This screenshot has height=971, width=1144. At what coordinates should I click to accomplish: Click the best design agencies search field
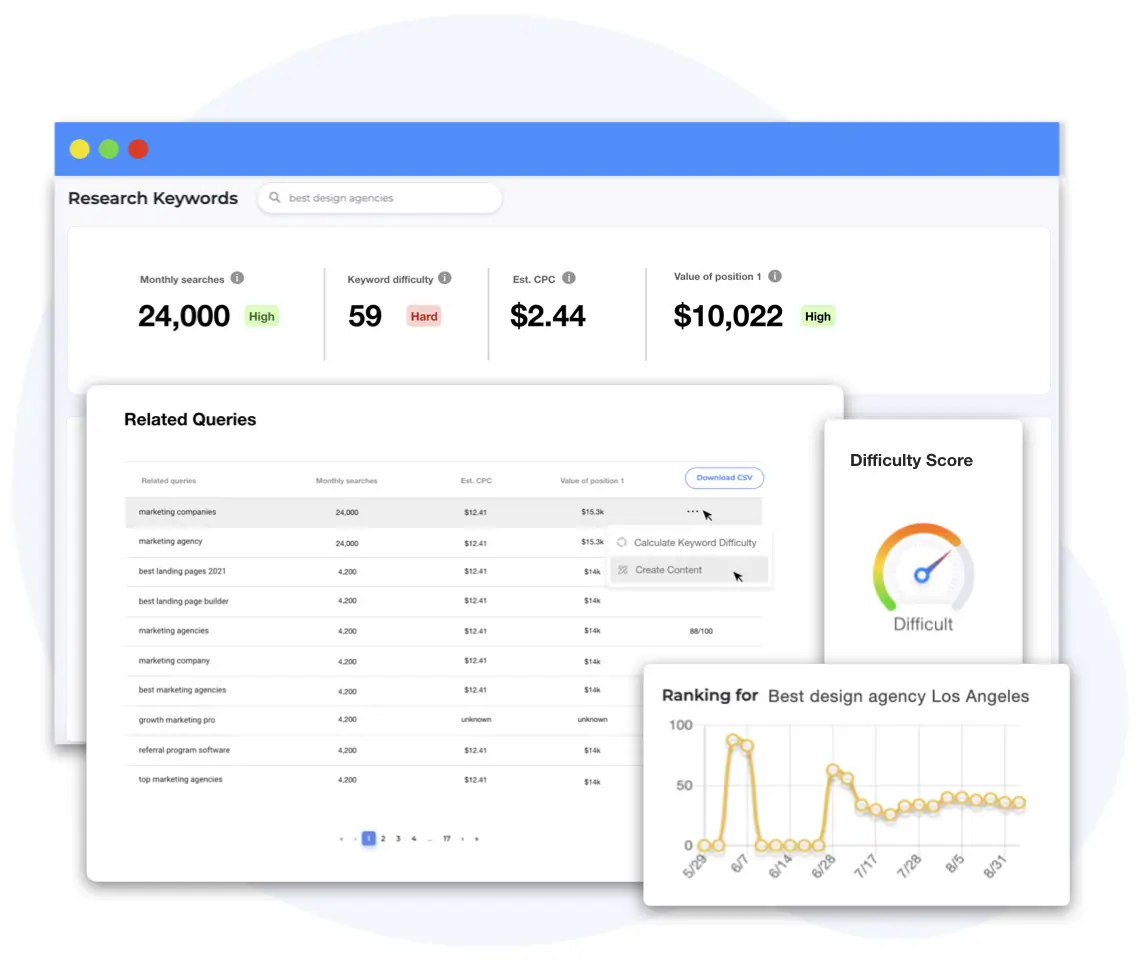click(x=379, y=198)
